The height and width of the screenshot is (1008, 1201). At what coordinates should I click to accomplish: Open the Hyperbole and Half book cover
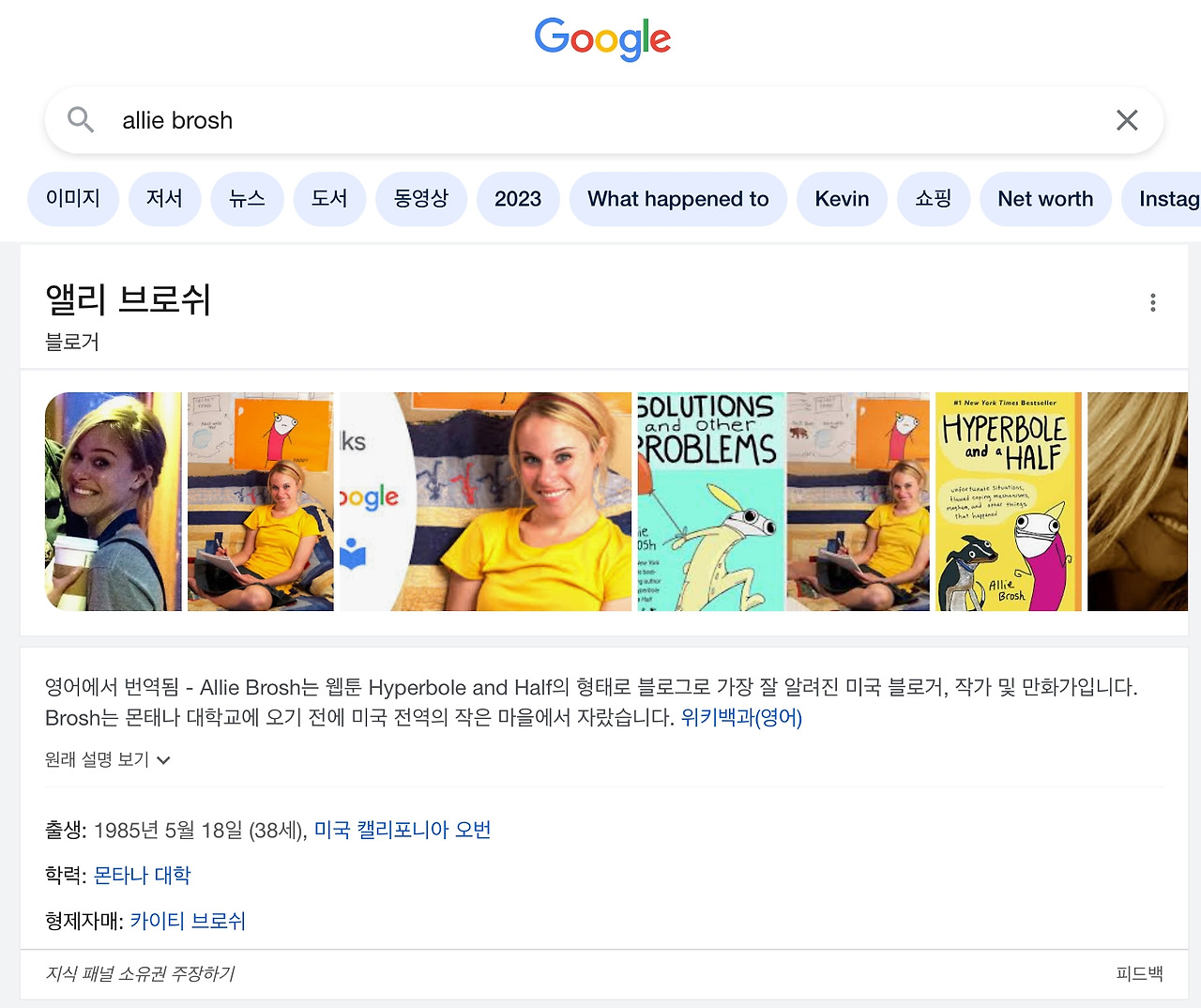tap(1009, 501)
